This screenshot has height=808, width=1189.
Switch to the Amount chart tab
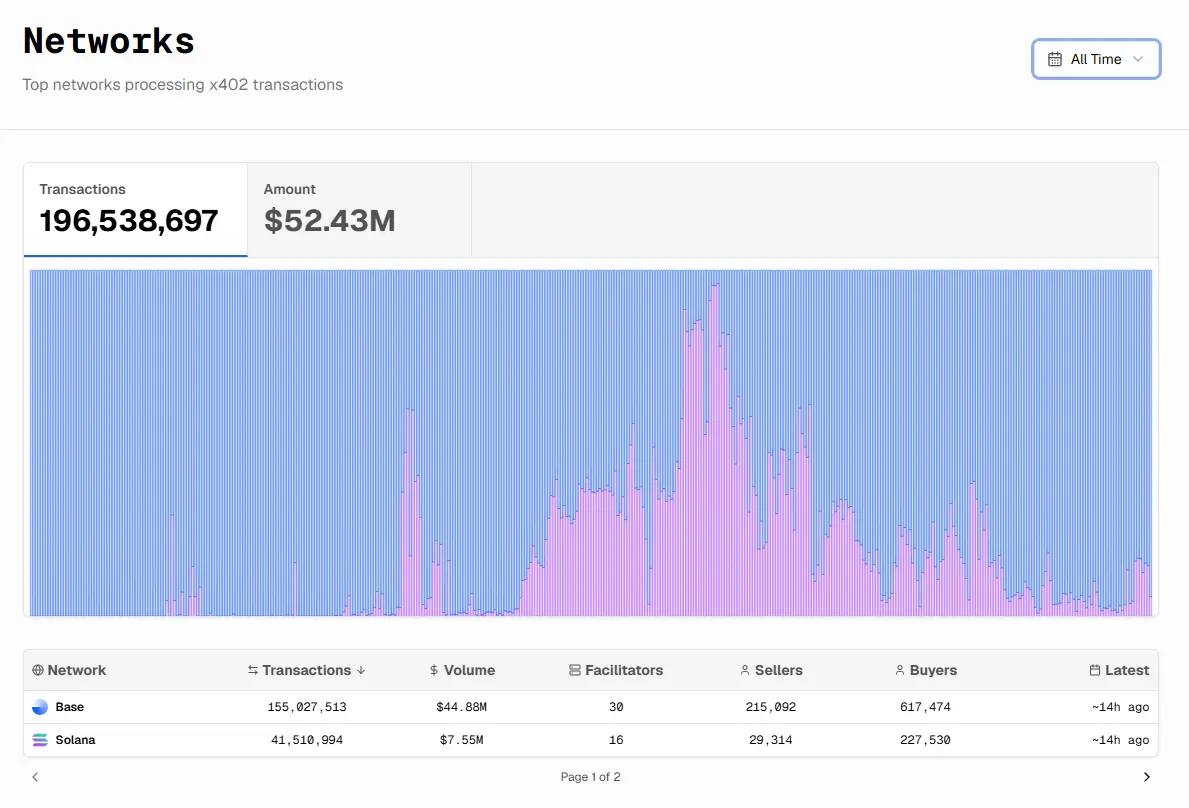click(359, 210)
